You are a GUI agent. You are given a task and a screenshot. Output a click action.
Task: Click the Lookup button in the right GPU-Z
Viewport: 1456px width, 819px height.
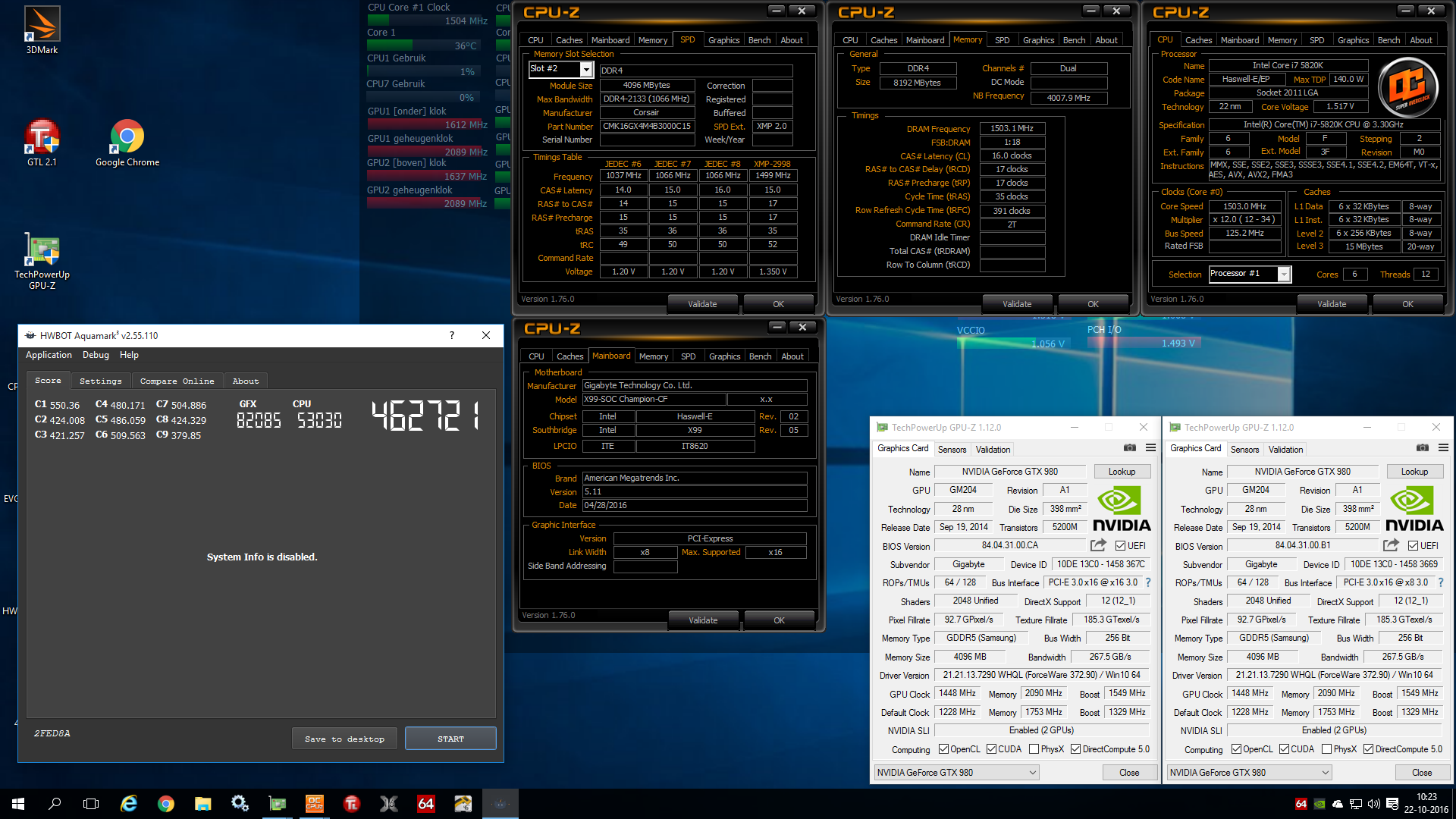[x=1414, y=471]
